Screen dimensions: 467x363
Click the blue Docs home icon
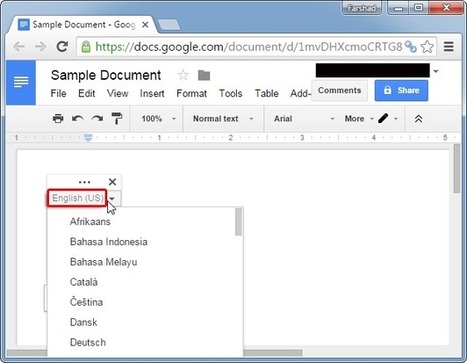click(x=21, y=82)
